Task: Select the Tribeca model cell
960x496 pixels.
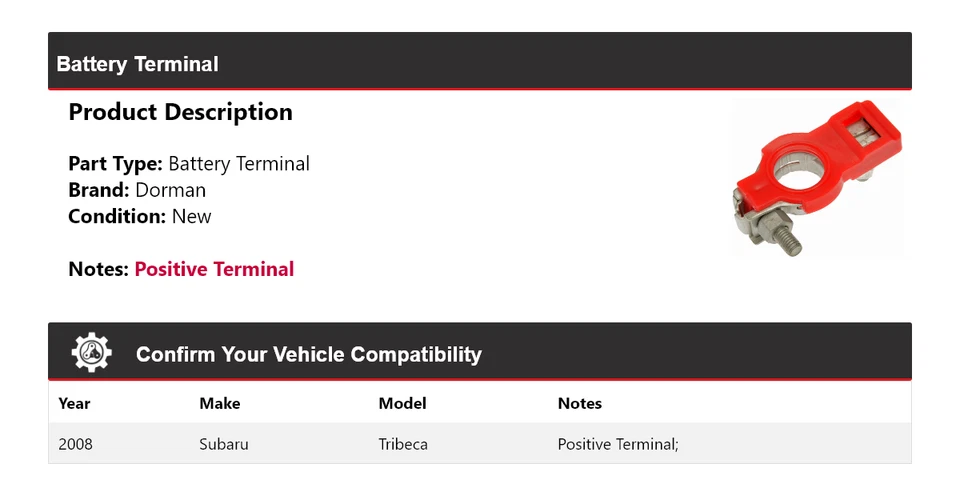Action: (x=403, y=444)
